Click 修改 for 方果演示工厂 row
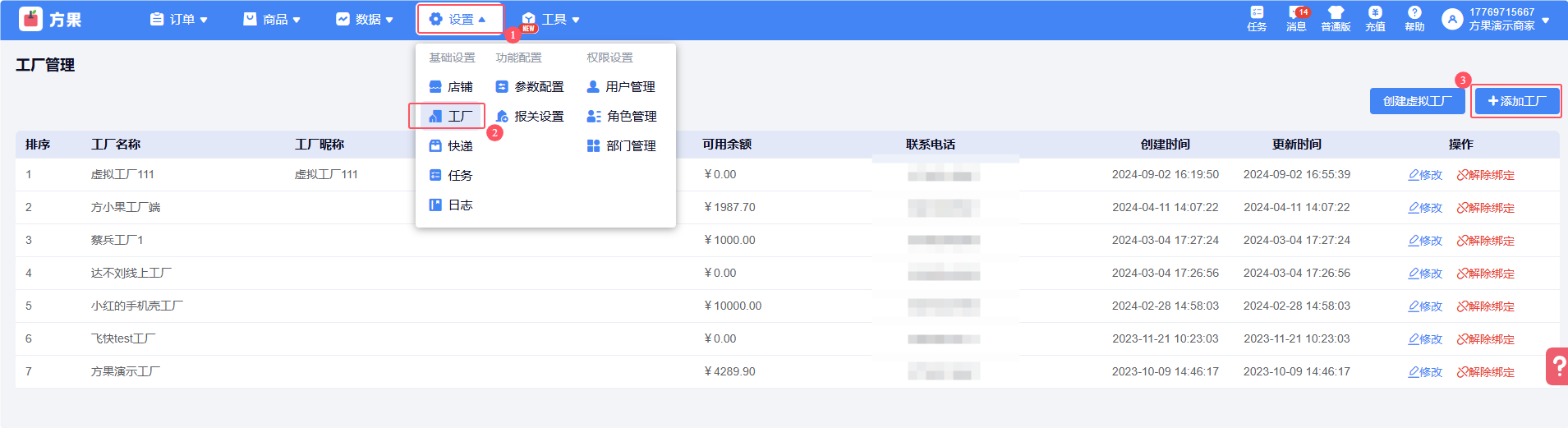 pyautogui.click(x=1425, y=372)
